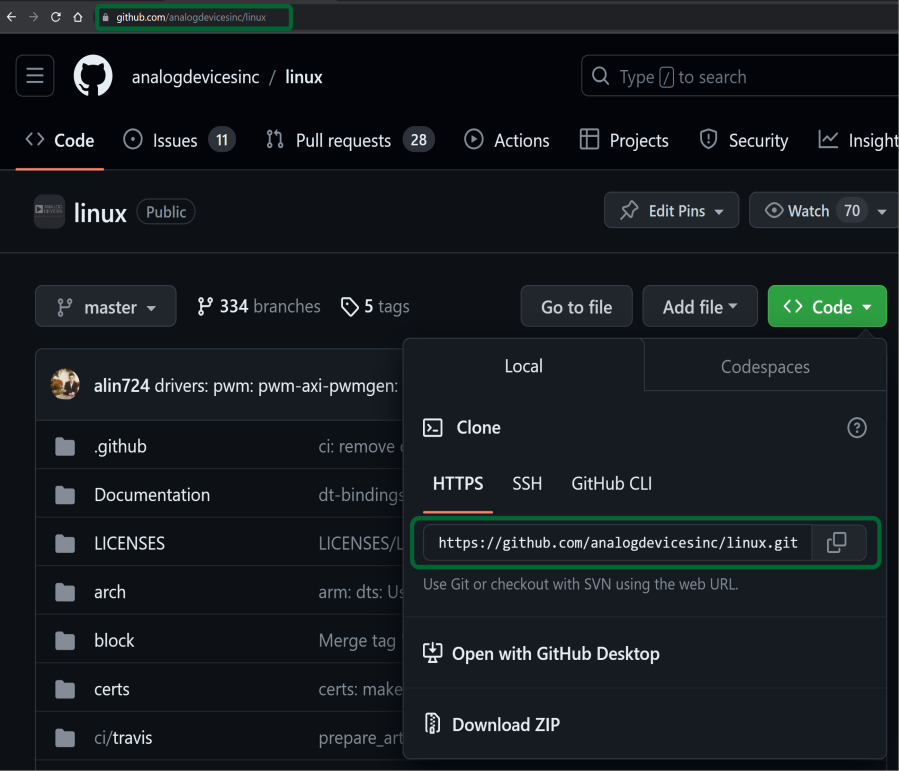The width and height of the screenshot is (899, 771).
Task: Click the browser reload icon
Action: pos(54,17)
